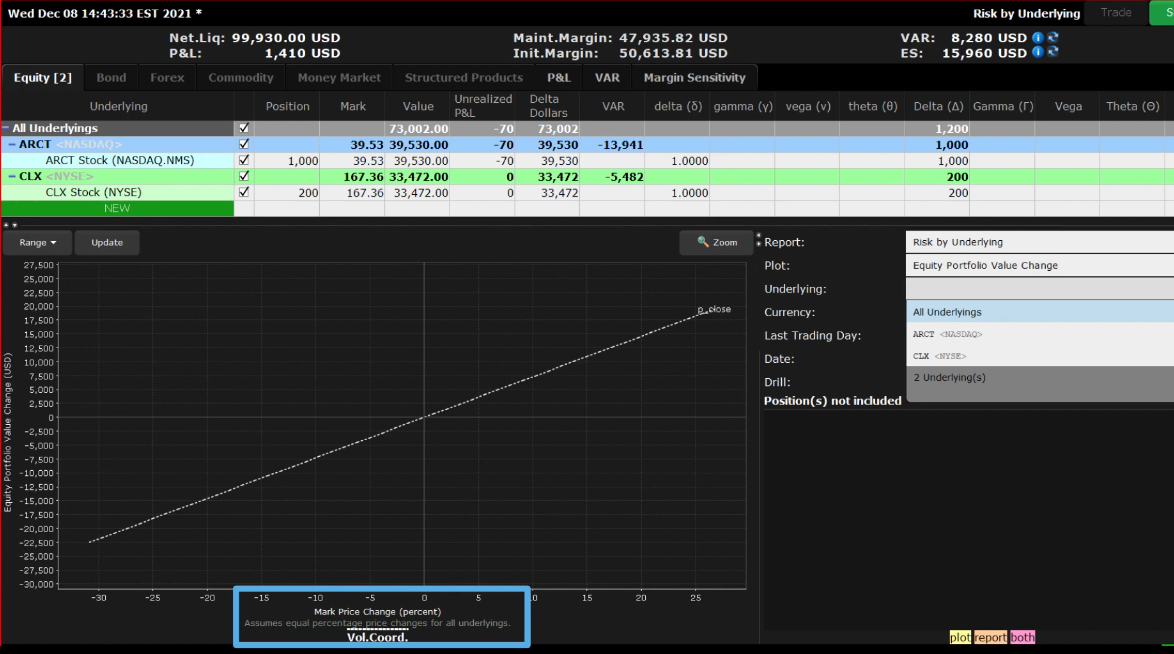The height and width of the screenshot is (654, 1174).
Task: Click the ES info icon
Action: pyautogui.click(x=1038, y=53)
